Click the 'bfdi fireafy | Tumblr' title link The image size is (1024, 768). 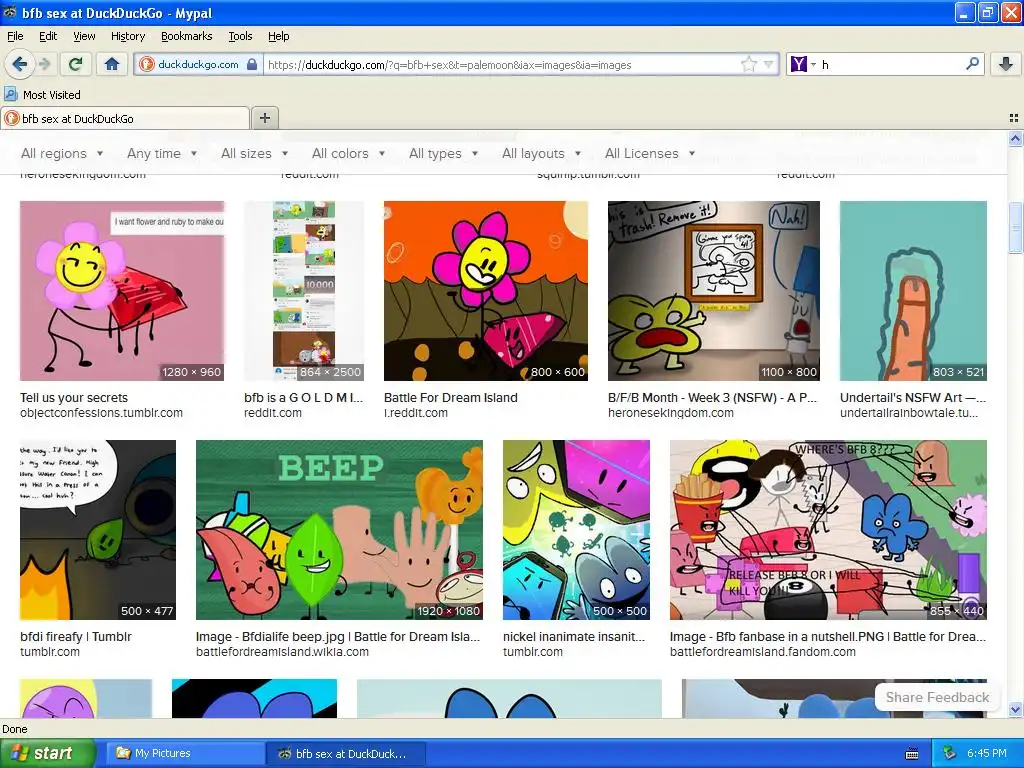tap(76, 637)
